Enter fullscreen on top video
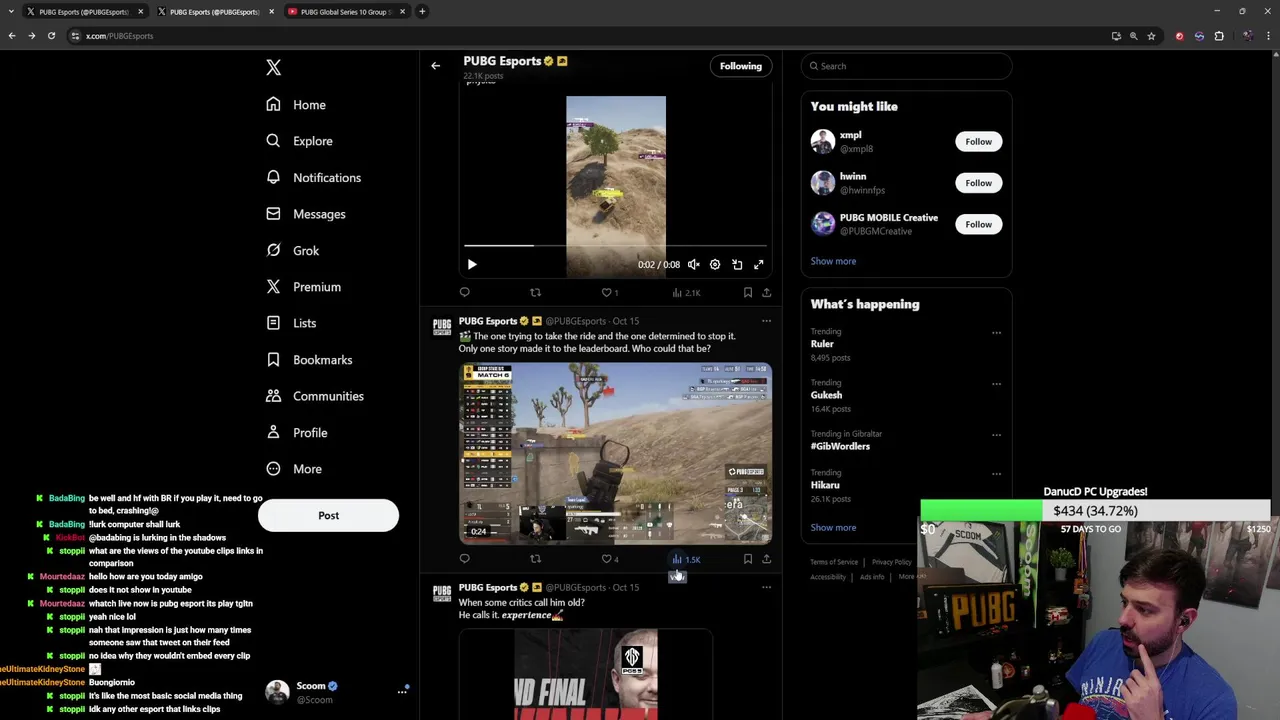 (759, 265)
